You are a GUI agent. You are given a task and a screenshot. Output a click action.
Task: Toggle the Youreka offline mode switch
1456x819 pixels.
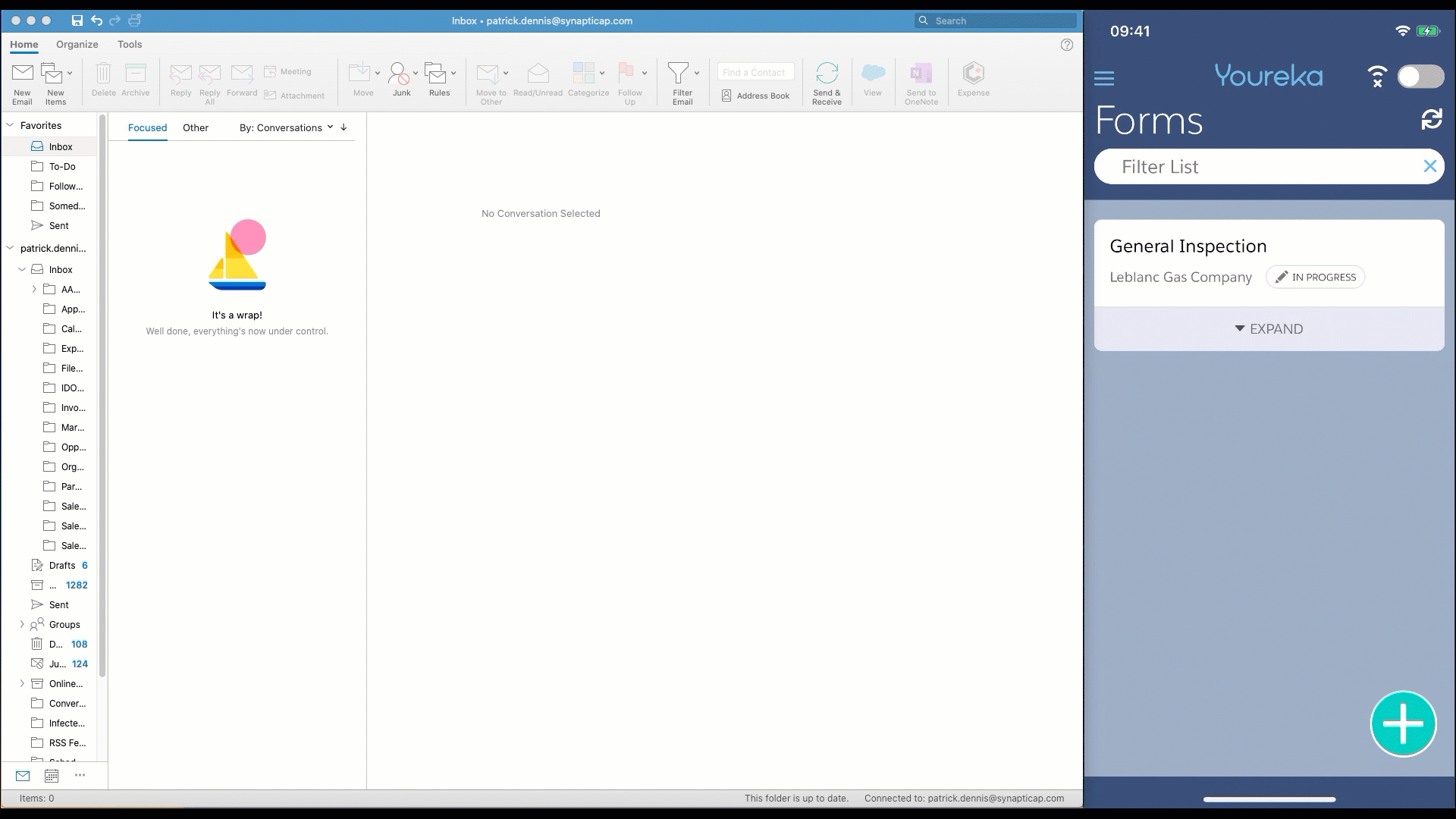(x=1420, y=77)
